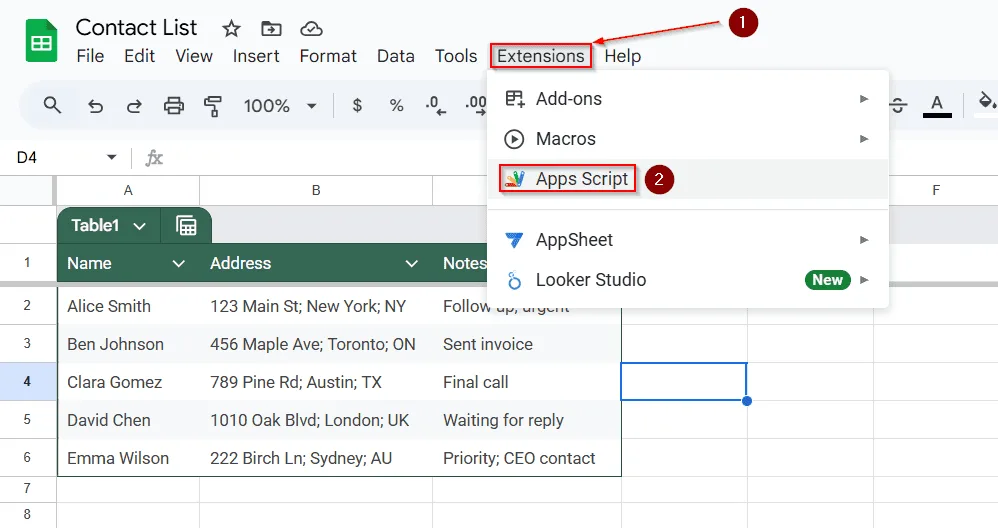This screenshot has width=998, height=528.
Task: Check cloud save status icon
Action: [311, 29]
